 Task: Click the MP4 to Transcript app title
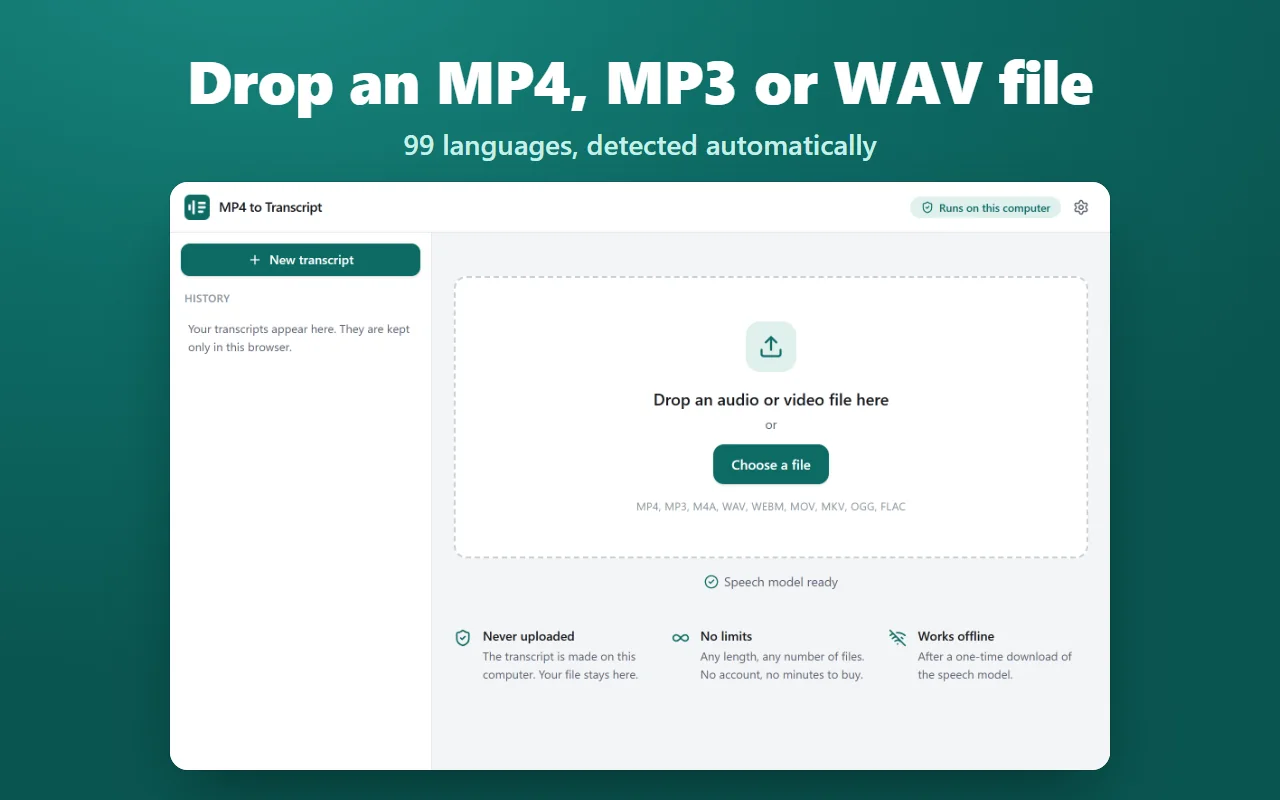coord(271,208)
